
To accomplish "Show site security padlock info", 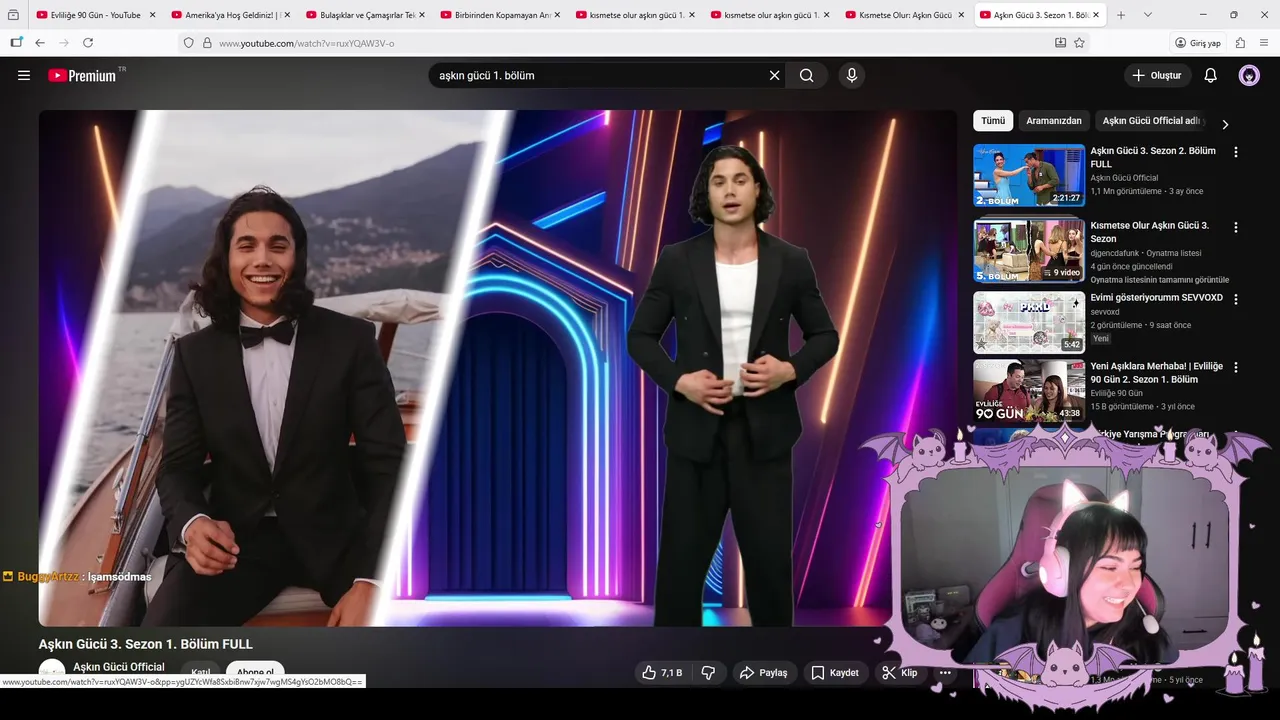I will (207, 43).
